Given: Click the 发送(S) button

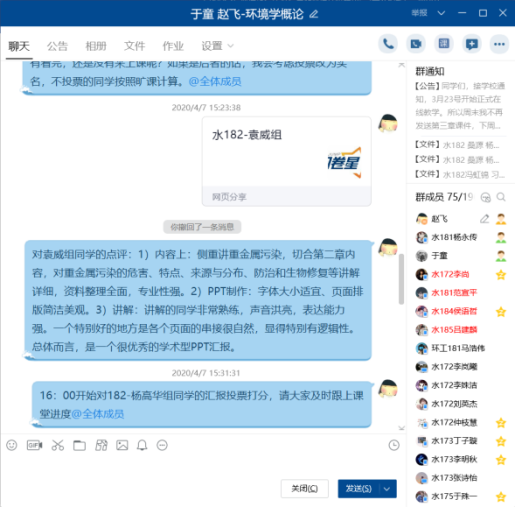Looking at the screenshot, I should [x=359, y=489].
